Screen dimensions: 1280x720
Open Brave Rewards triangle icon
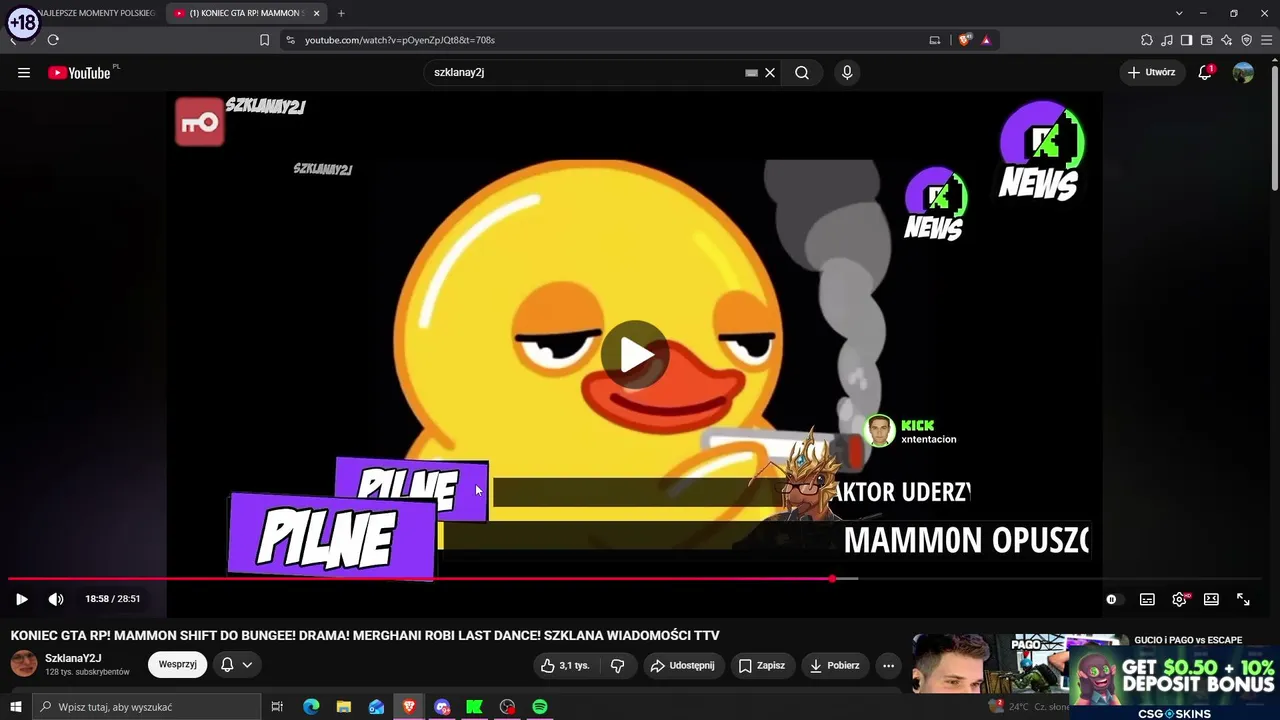click(x=986, y=40)
